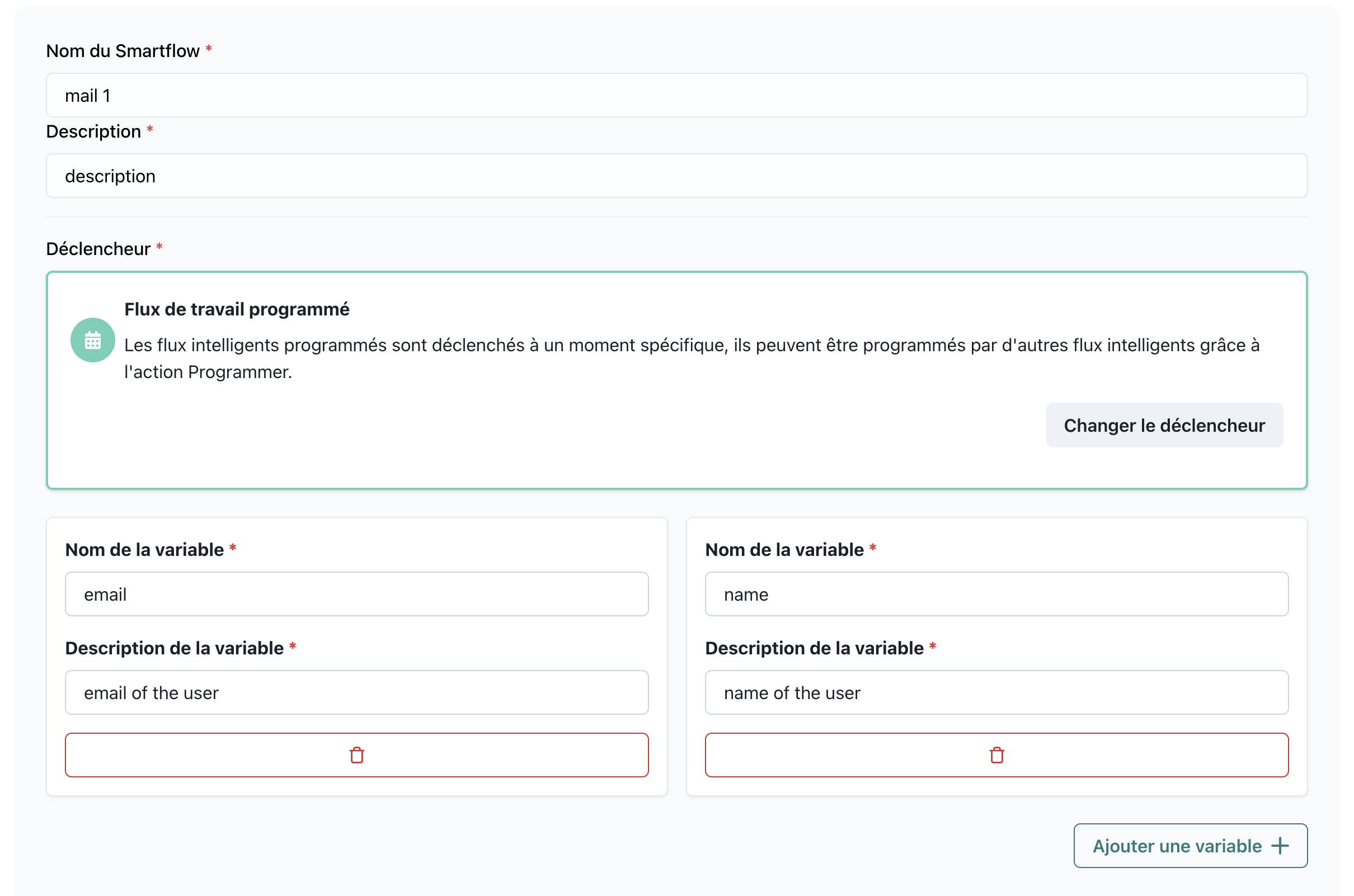Click Ajouter une variable button
The image size is (1354, 896).
point(1190,846)
